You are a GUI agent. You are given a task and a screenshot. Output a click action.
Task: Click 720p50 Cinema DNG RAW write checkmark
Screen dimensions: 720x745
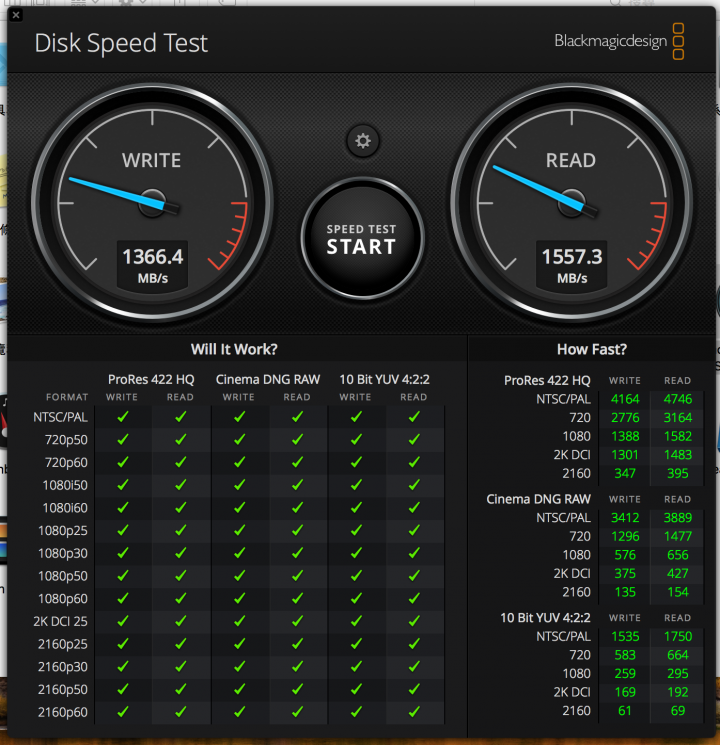pyautogui.click(x=240, y=439)
